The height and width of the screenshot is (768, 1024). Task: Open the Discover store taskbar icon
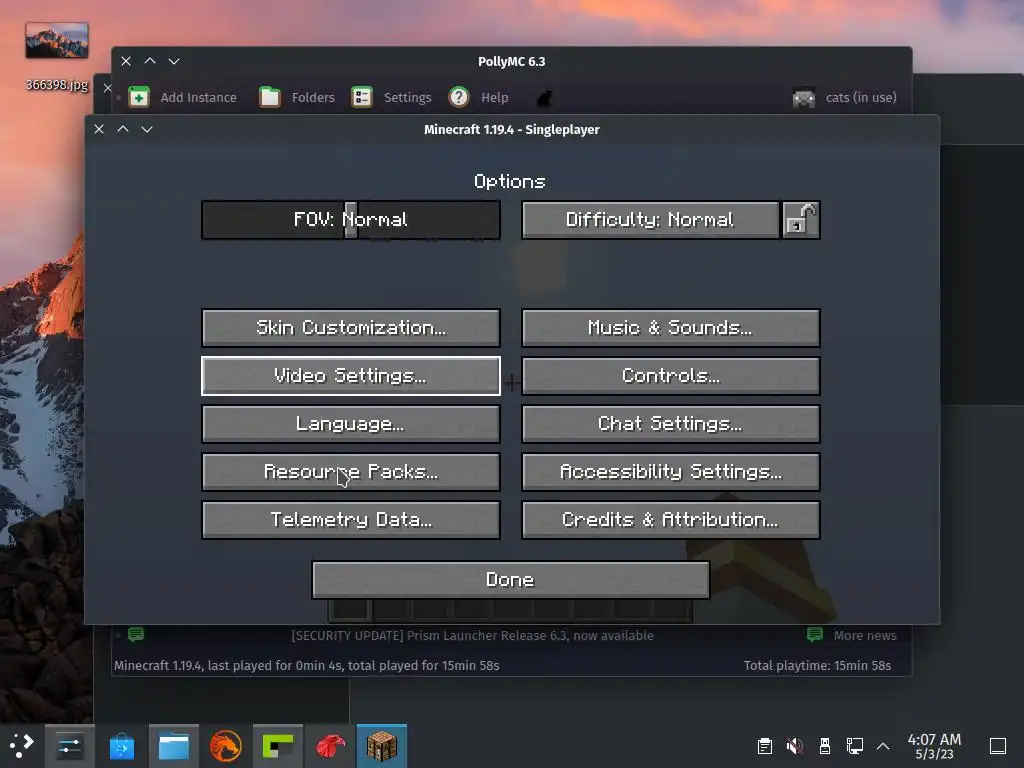[121, 746]
